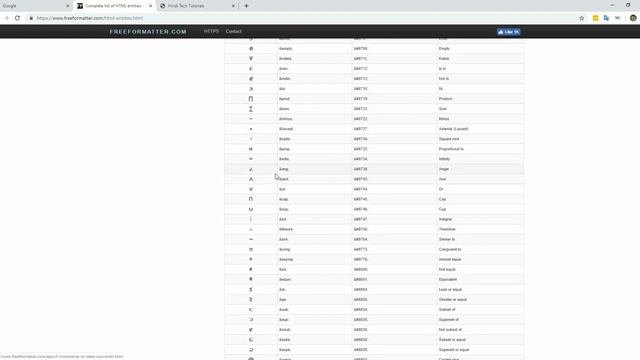This screenshot has width=640, height=360.
Task: Select the Minus description cell
Action: pyautogui.click(x=480, y=119)
